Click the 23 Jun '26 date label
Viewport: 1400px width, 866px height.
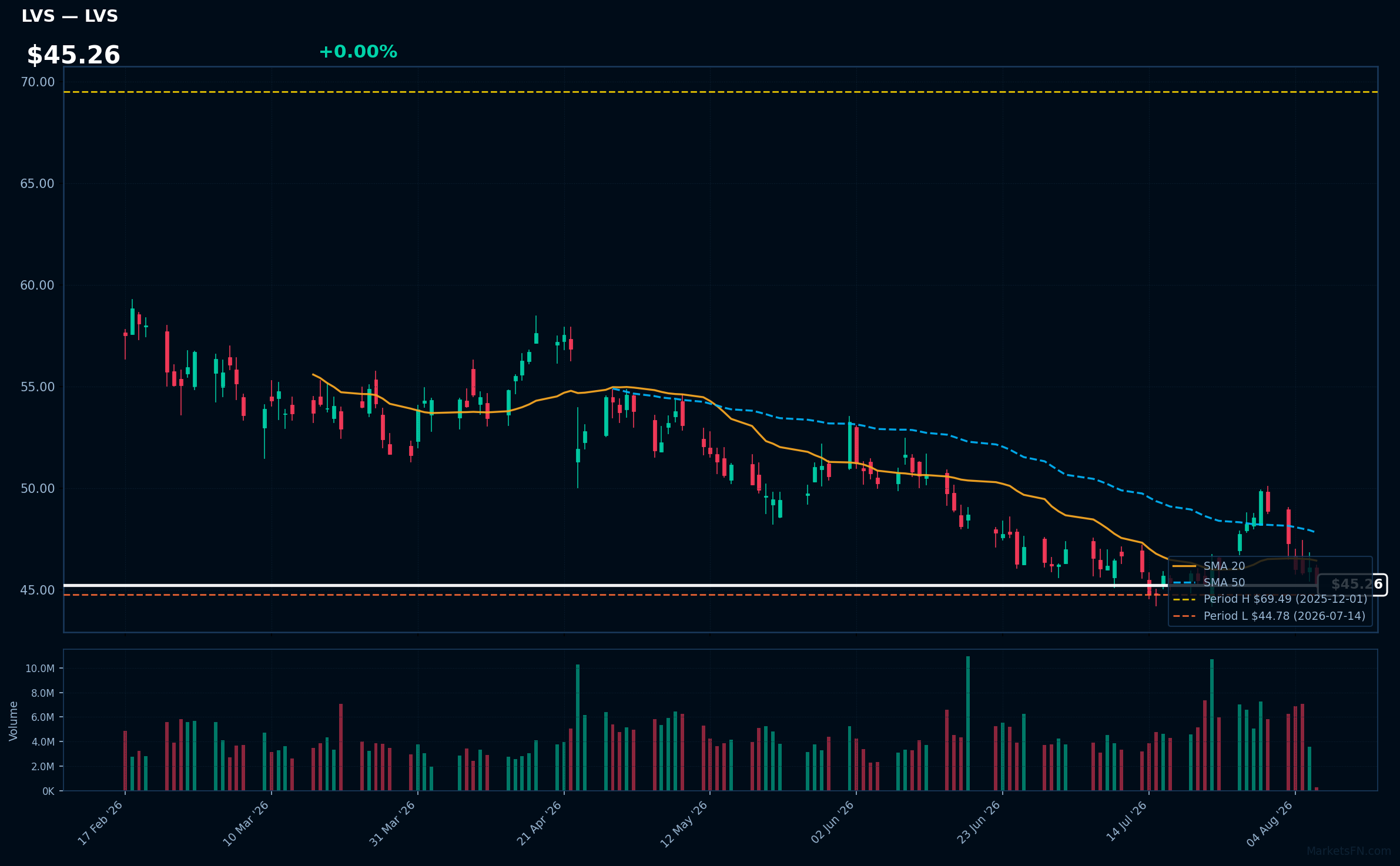click(979, 823)
